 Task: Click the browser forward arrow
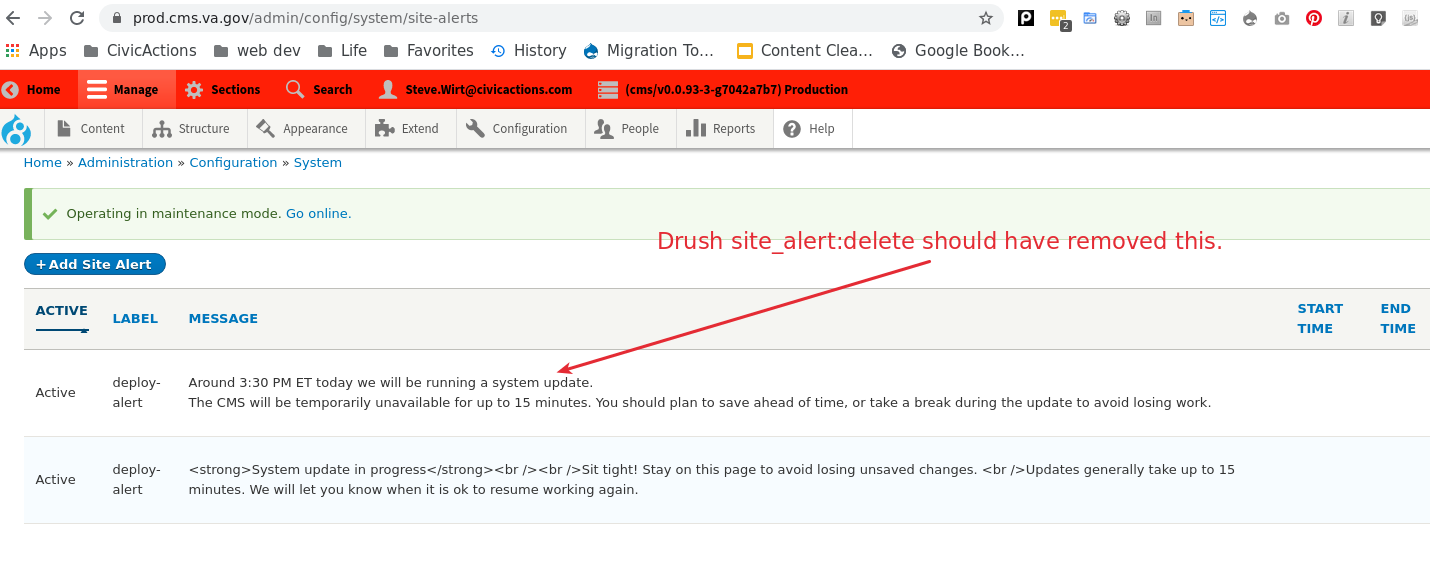[x=45, y=18]
